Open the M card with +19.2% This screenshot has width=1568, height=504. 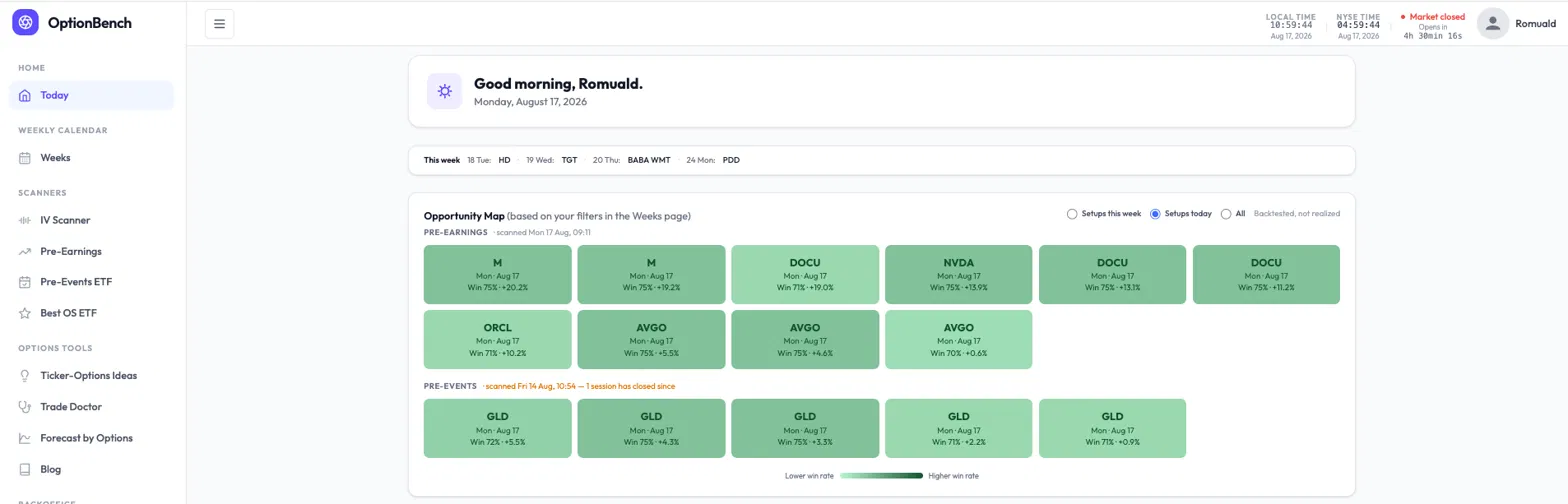[x=651, y=274]
